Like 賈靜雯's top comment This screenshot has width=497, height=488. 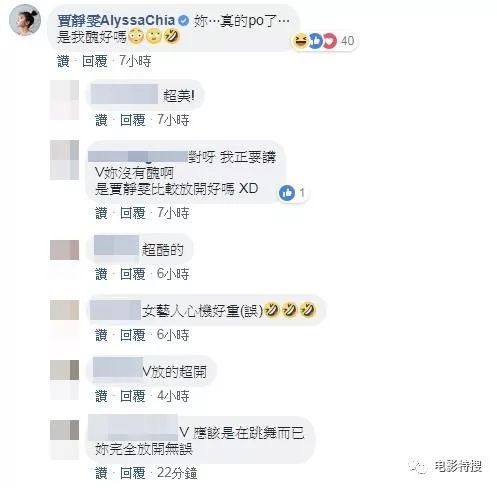[63, 61]
